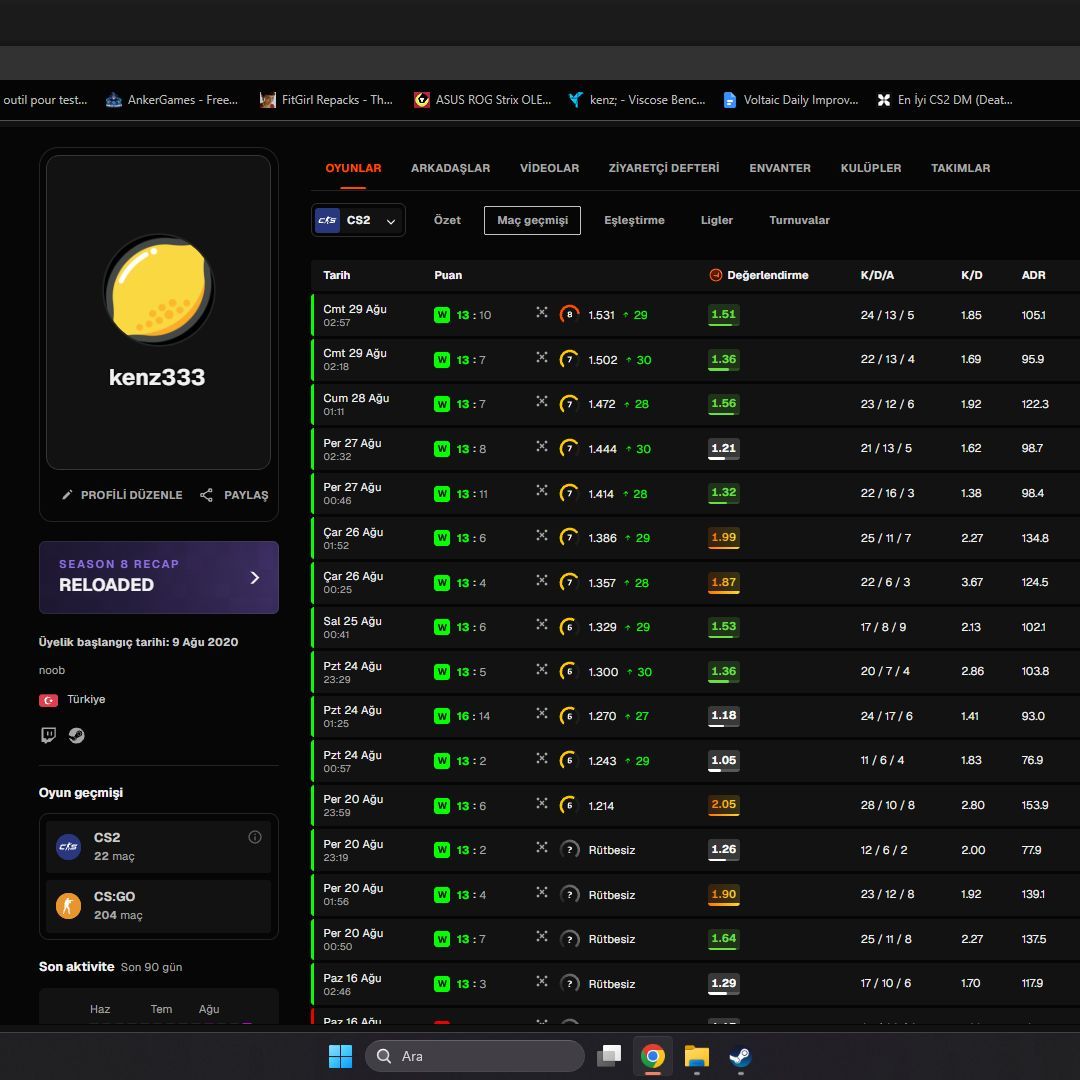
Task: Select the Maç geçmişi button
Action: click(532, 220)
